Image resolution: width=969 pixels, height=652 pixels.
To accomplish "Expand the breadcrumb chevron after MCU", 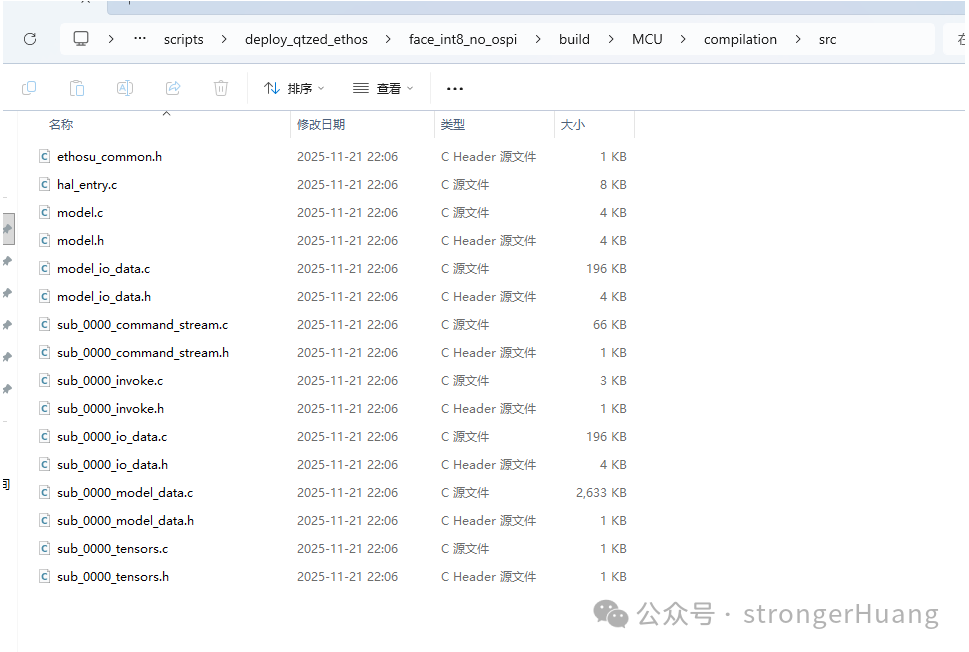I will 682,38.
